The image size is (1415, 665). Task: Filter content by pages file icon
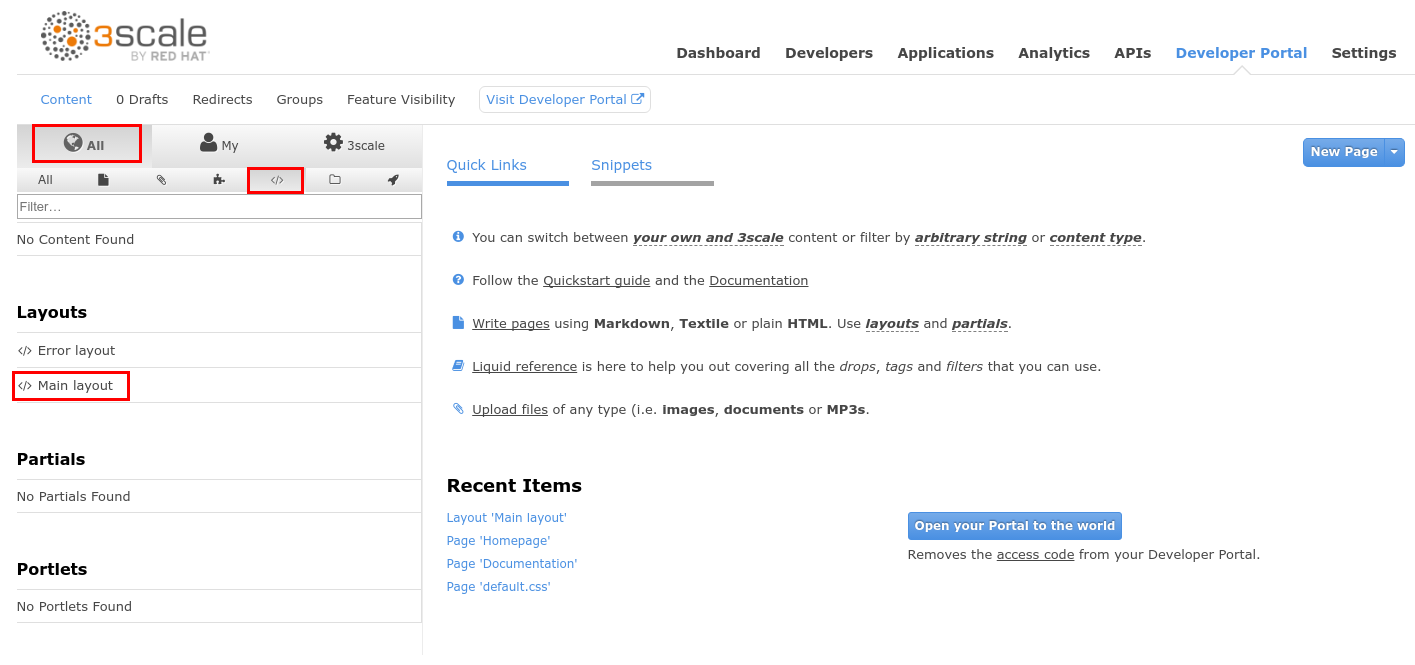click(x=103, y=180)
